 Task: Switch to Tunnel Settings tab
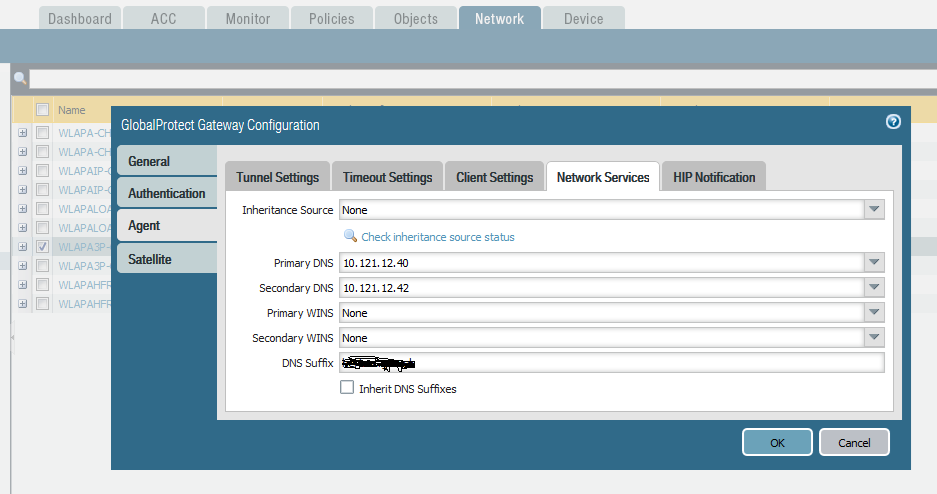277,177
